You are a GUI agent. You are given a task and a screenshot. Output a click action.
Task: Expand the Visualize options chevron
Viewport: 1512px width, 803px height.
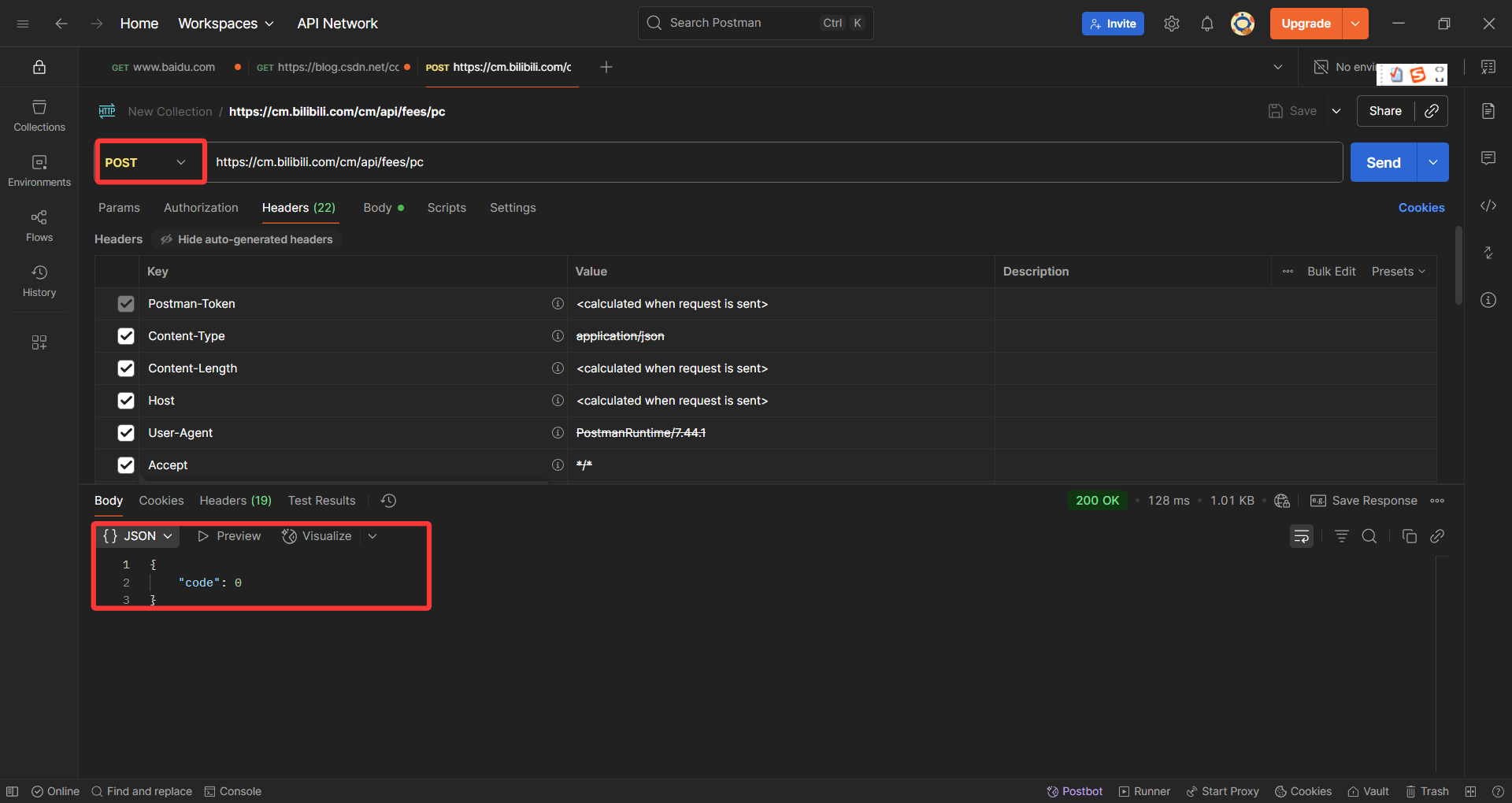tap(372, 536)
